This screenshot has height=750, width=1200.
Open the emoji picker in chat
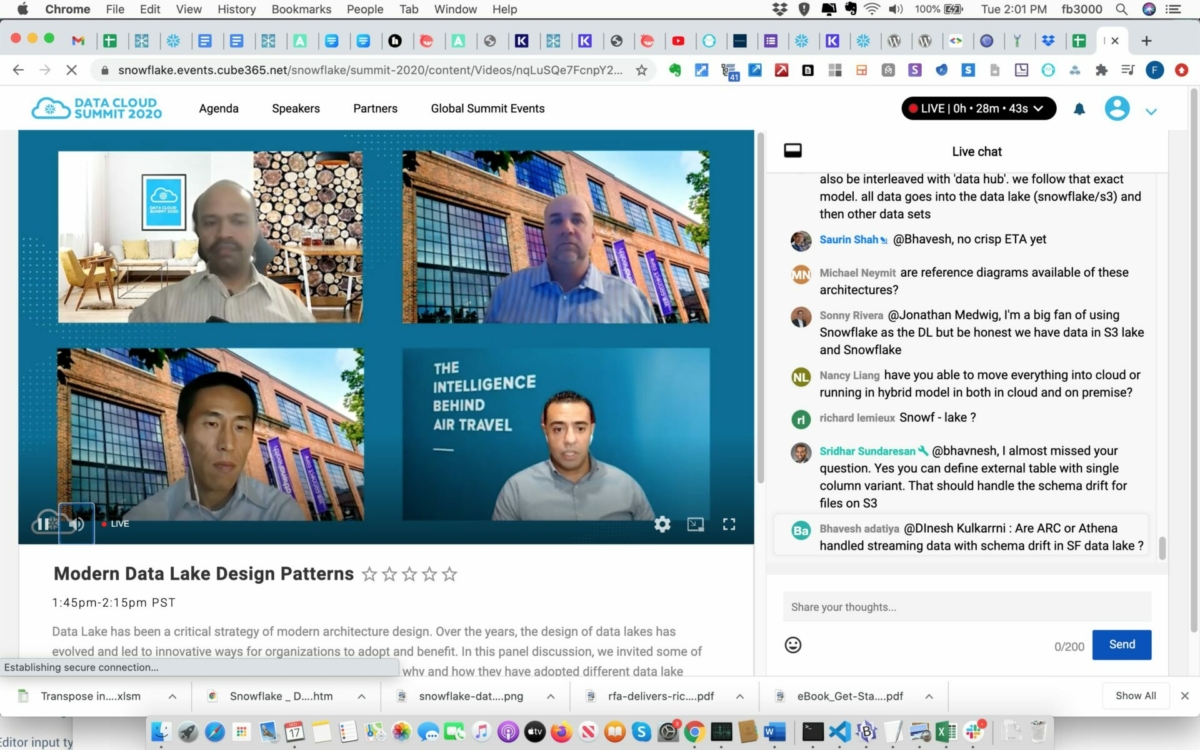tap(793, 645)
